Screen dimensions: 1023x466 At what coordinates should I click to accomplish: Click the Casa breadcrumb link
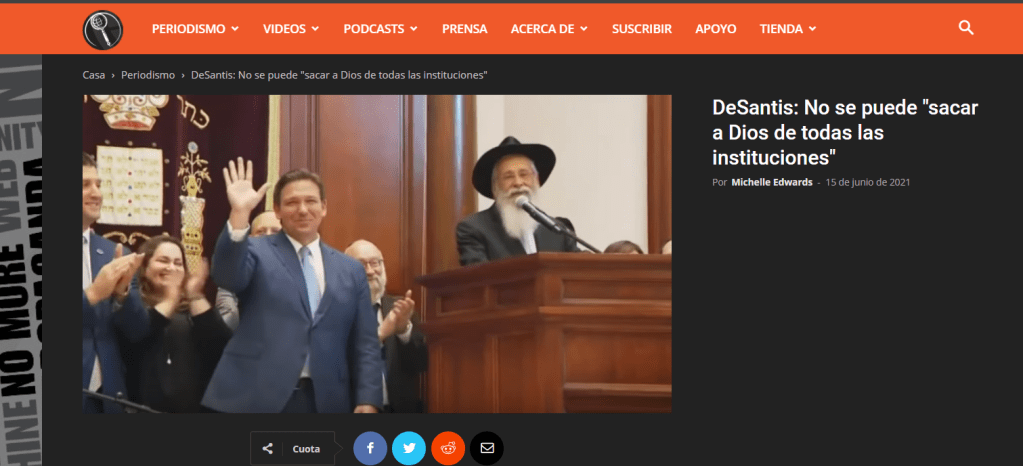94,75
